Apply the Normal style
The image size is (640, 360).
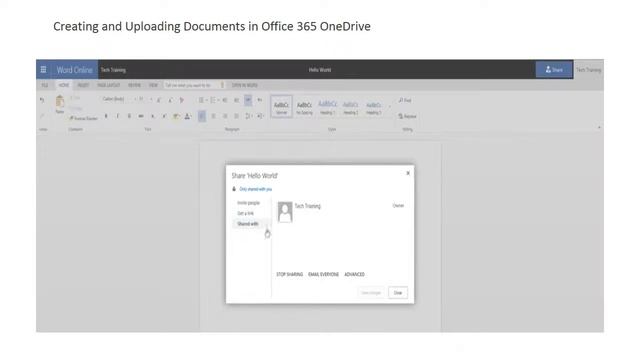click(281, 107)
